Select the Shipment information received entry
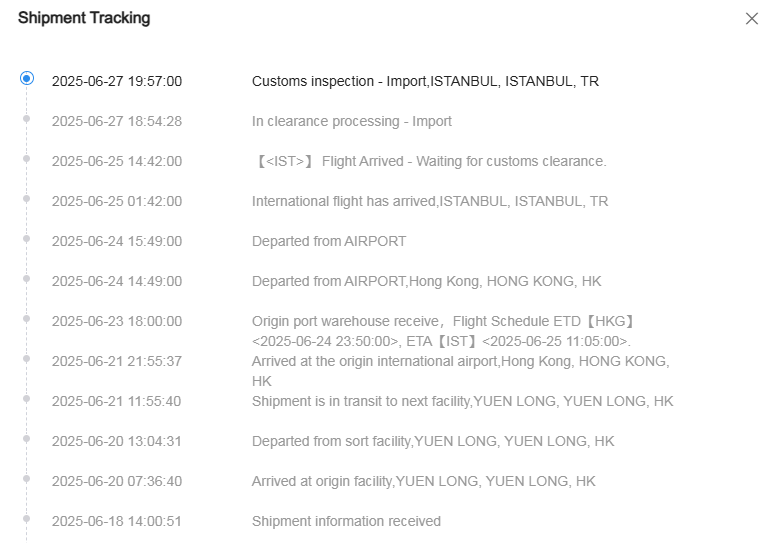 (346, 521)
